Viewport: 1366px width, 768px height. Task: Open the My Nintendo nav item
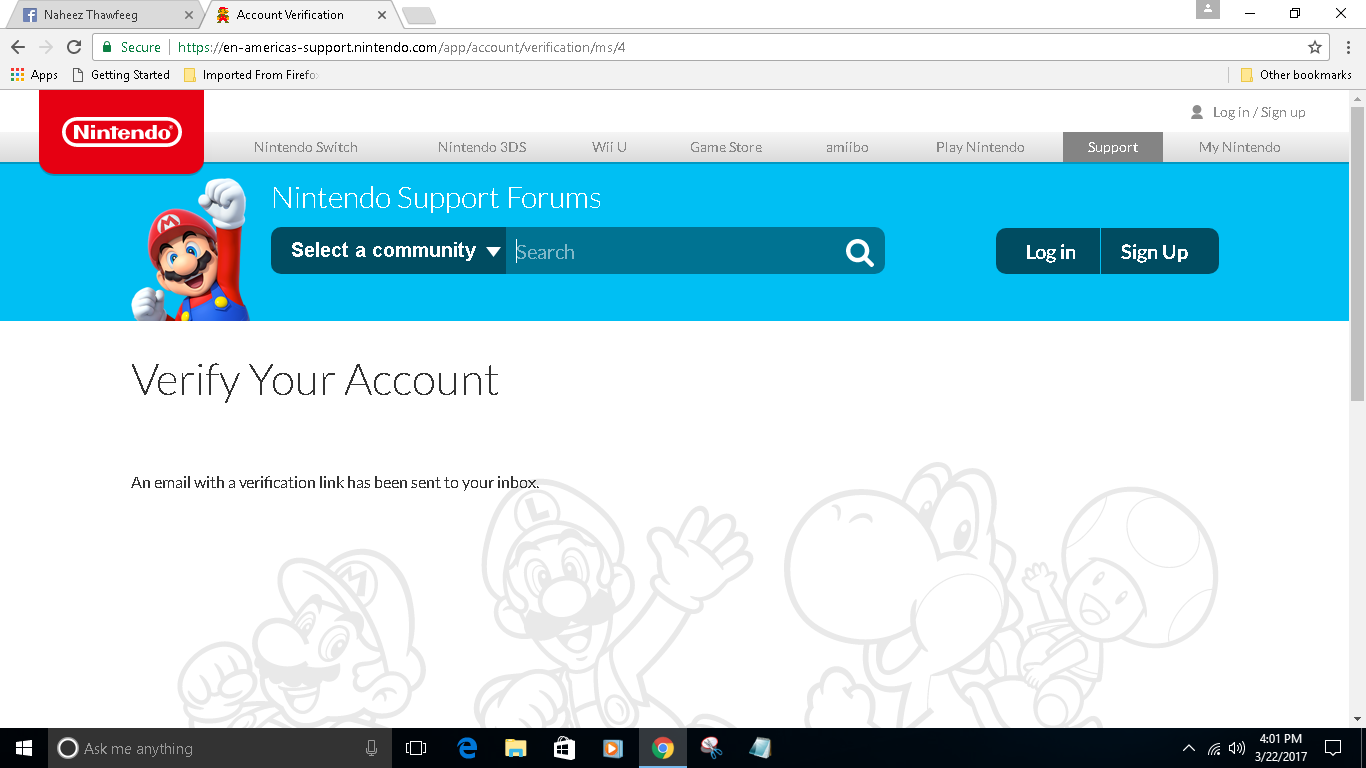point(1240,147)
